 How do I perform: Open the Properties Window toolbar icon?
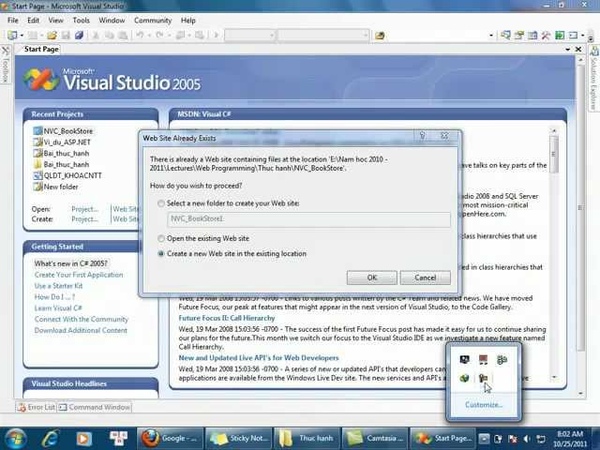[x=519, y=35]
